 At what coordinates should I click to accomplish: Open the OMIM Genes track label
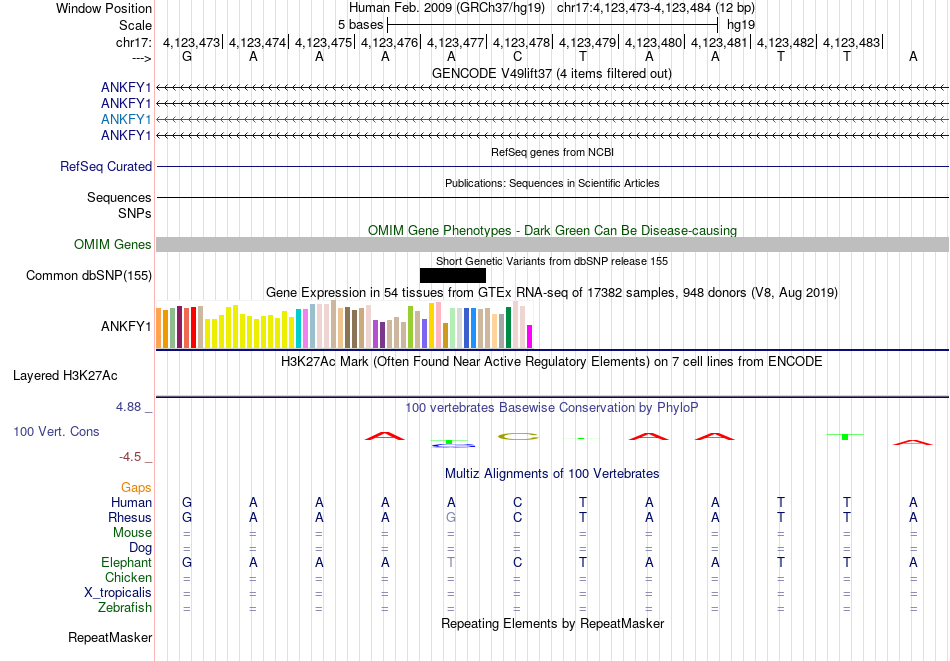click(113, 245)
